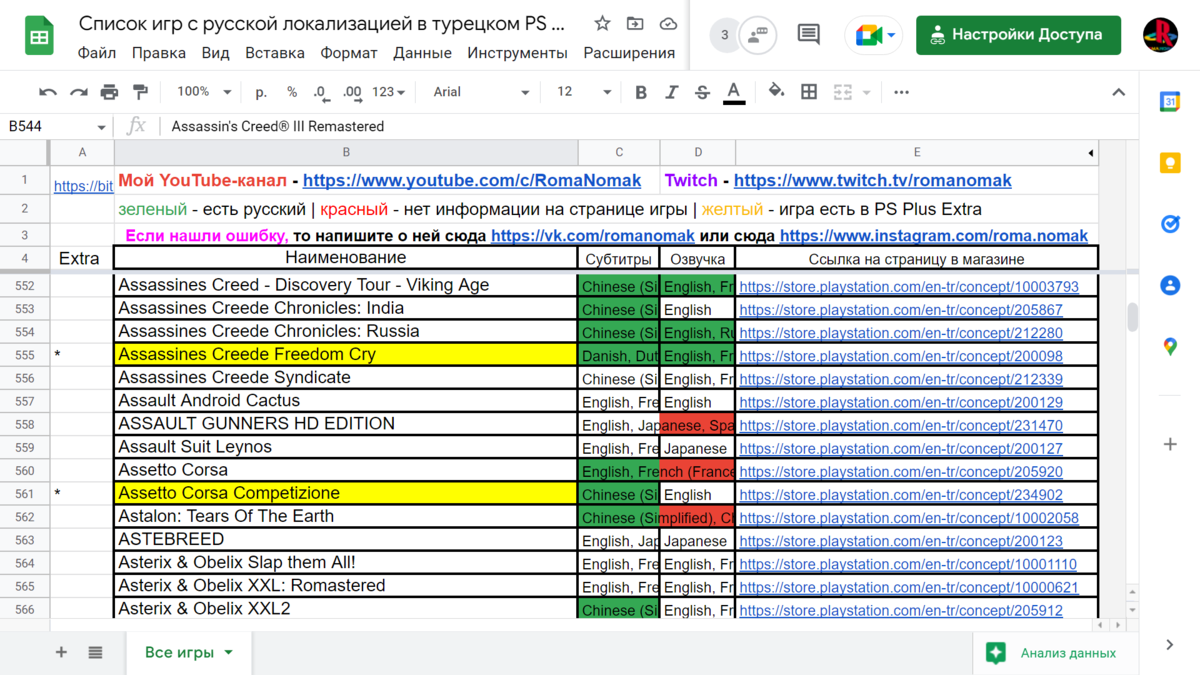Merge cells button
The image size is (1200, 675).
(843, 92)
